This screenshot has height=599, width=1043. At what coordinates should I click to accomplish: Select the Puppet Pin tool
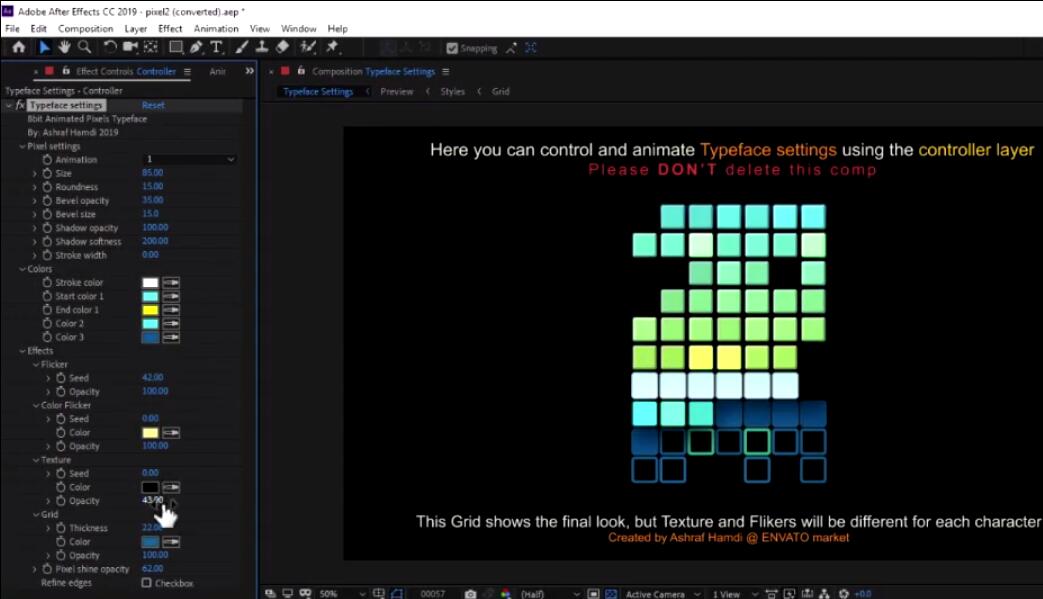coord(332,47)
